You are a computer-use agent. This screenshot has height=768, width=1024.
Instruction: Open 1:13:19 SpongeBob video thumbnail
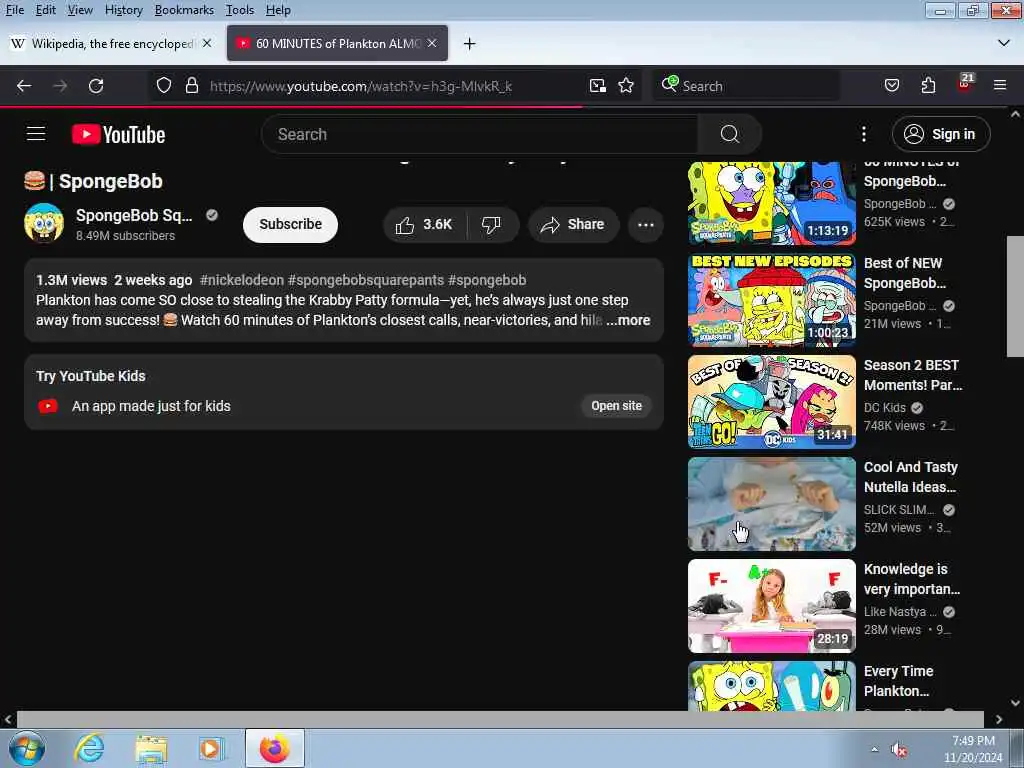click(x=771, y=203)
